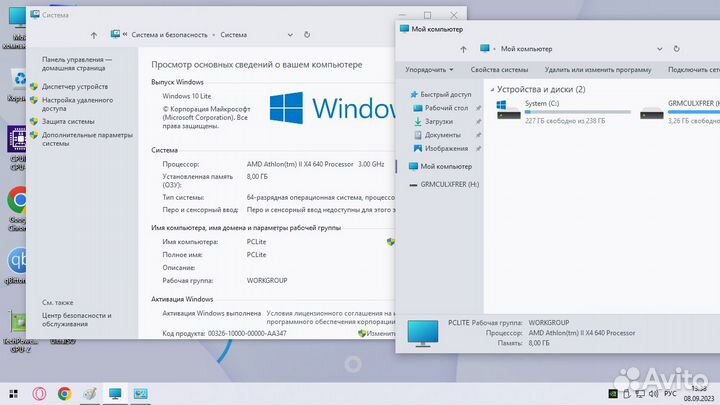Launch Opera from the taskbar
Image resolution: width=720 pixels, height=405 pixels.
tap(39, 394)
